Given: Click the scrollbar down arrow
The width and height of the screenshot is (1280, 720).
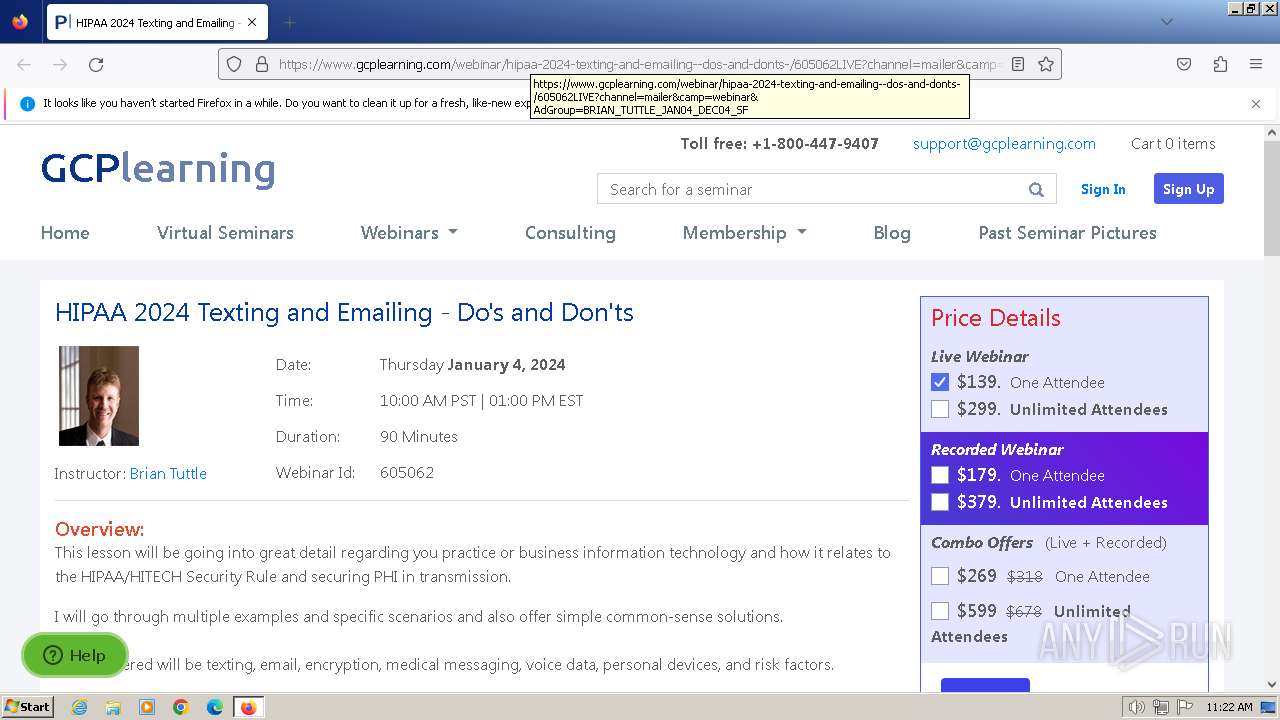Looking at the screenshot, I should [1272, 685].
